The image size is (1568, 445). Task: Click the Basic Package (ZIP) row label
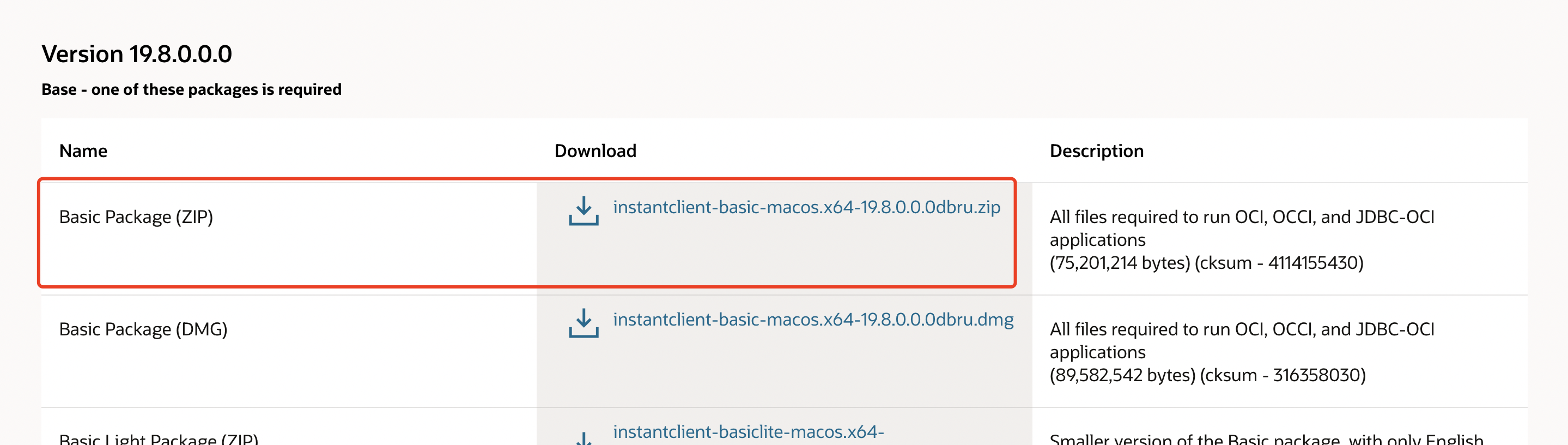[x=136, y=216]
